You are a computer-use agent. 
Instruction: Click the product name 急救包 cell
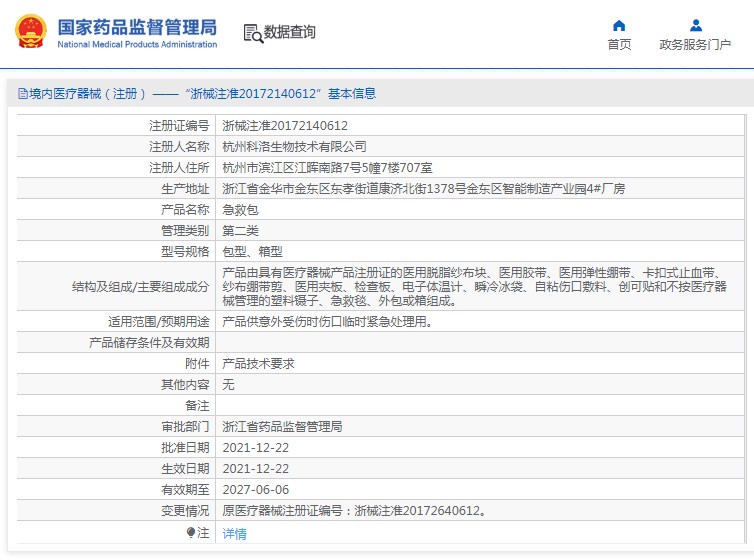click(x=480, y=210)
